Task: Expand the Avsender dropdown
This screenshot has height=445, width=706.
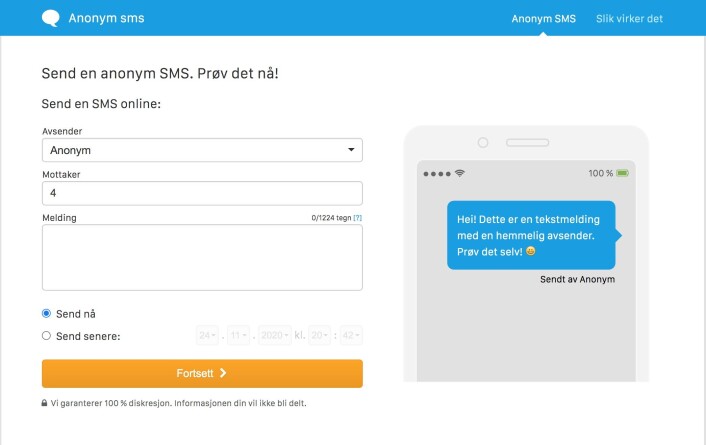Action: tap(202, 150)
